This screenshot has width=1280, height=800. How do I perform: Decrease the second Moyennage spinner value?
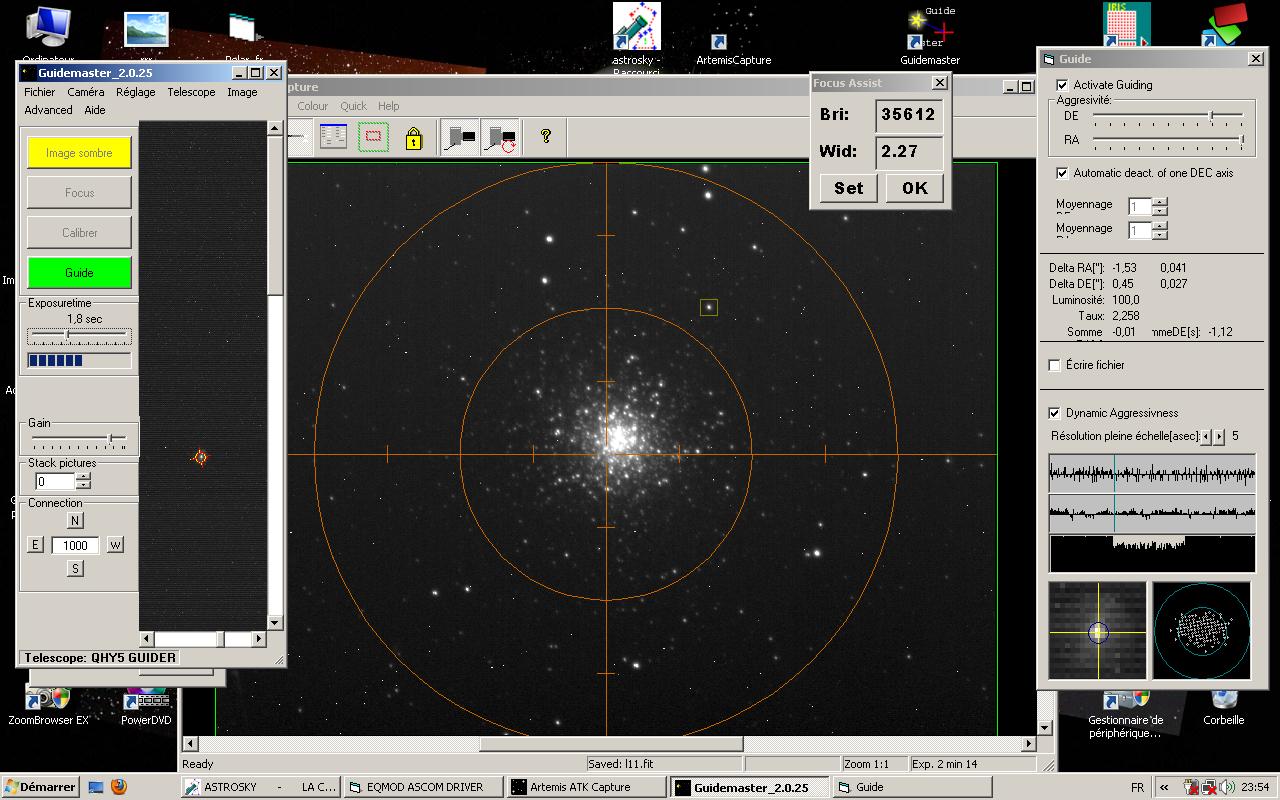pos(1160,235)
